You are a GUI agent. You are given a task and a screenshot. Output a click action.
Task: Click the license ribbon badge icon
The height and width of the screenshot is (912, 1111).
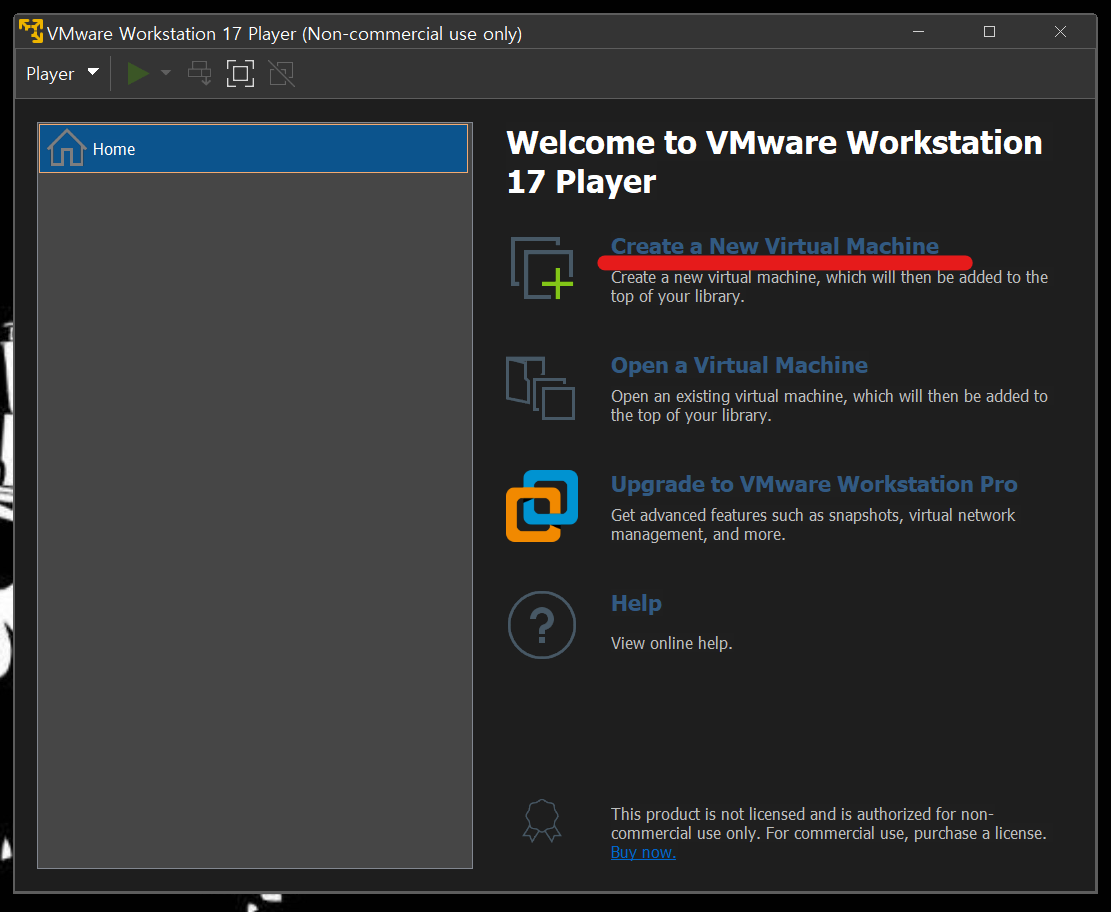(542, 821)
